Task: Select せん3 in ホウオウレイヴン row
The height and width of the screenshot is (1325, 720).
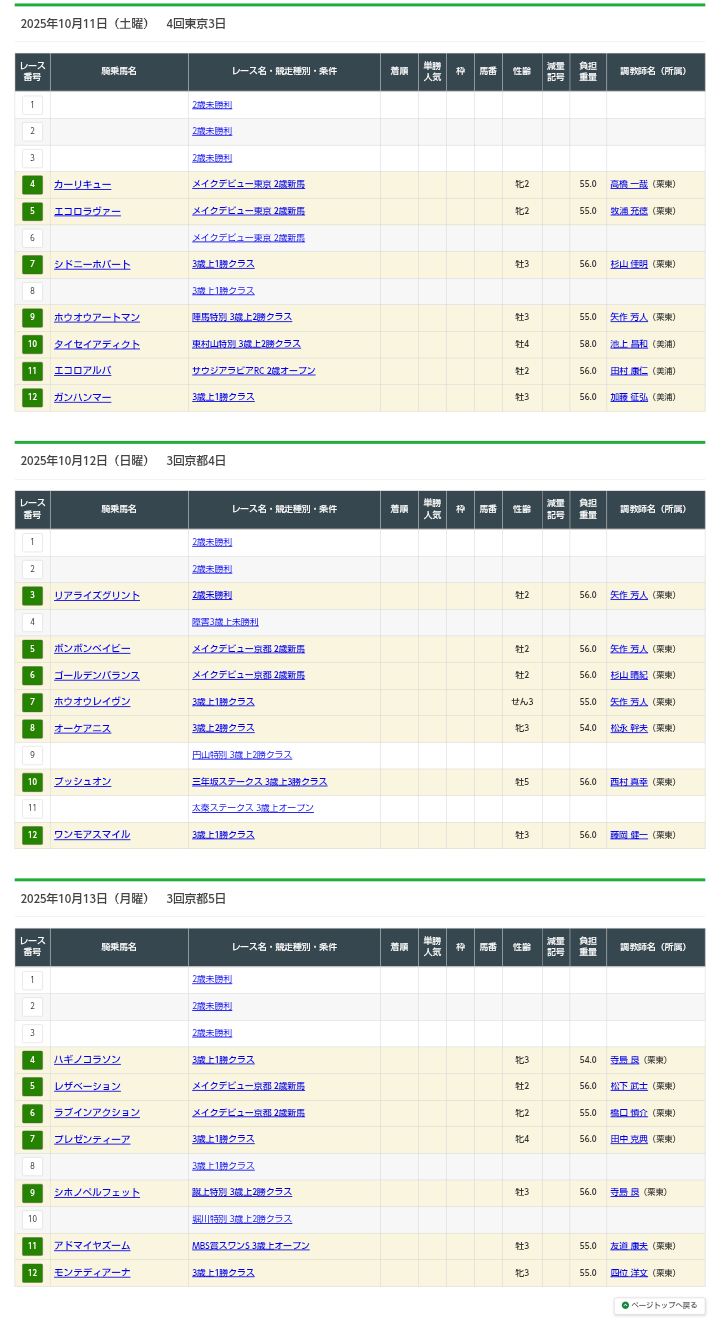Action: pos(522,702)
